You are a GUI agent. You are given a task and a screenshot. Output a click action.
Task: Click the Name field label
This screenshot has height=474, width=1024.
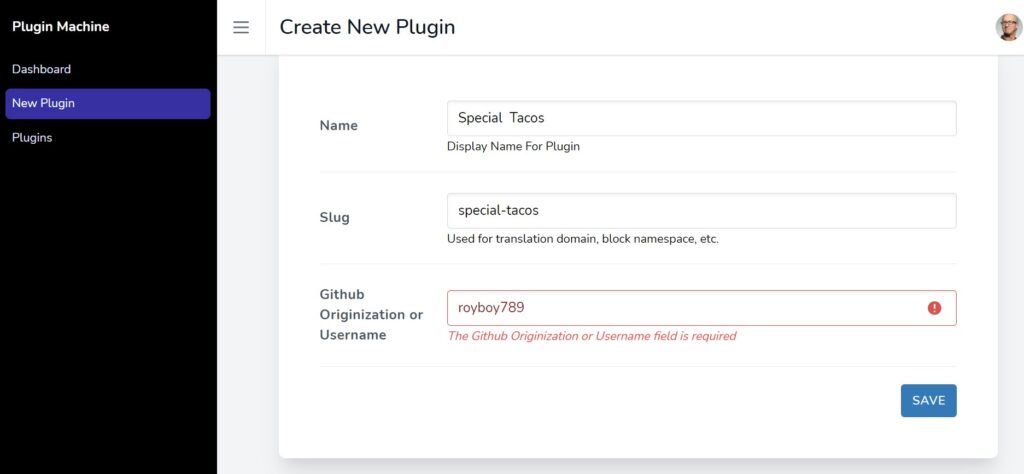[338, 125]
